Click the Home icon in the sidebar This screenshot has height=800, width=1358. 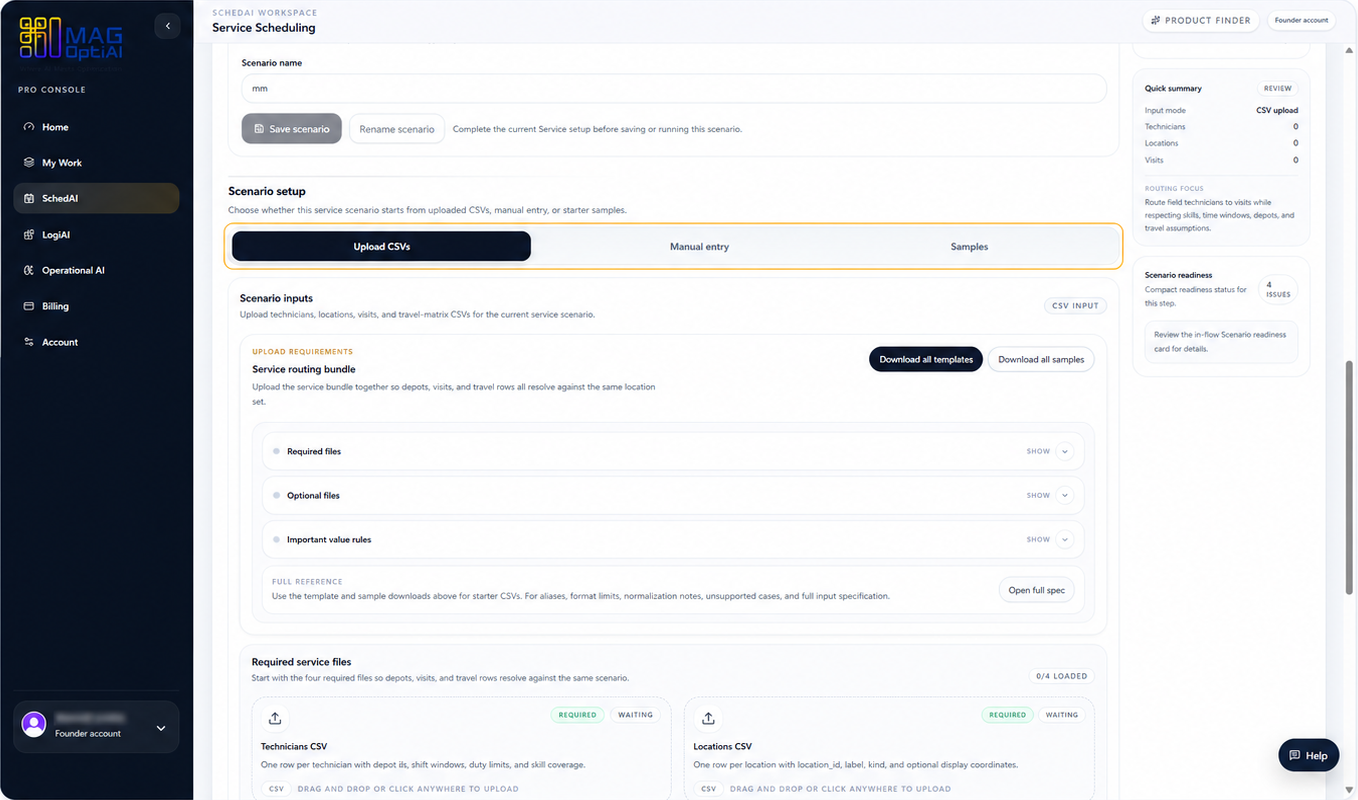pos(29,127)
